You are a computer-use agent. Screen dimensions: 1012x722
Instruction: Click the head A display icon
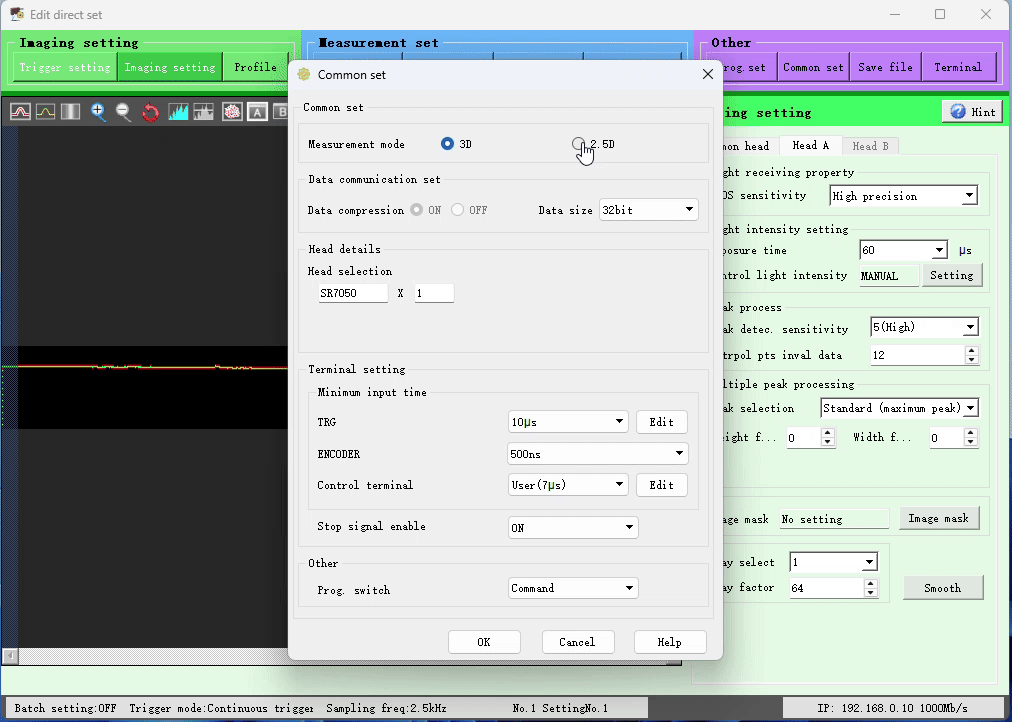click(257, 112)
